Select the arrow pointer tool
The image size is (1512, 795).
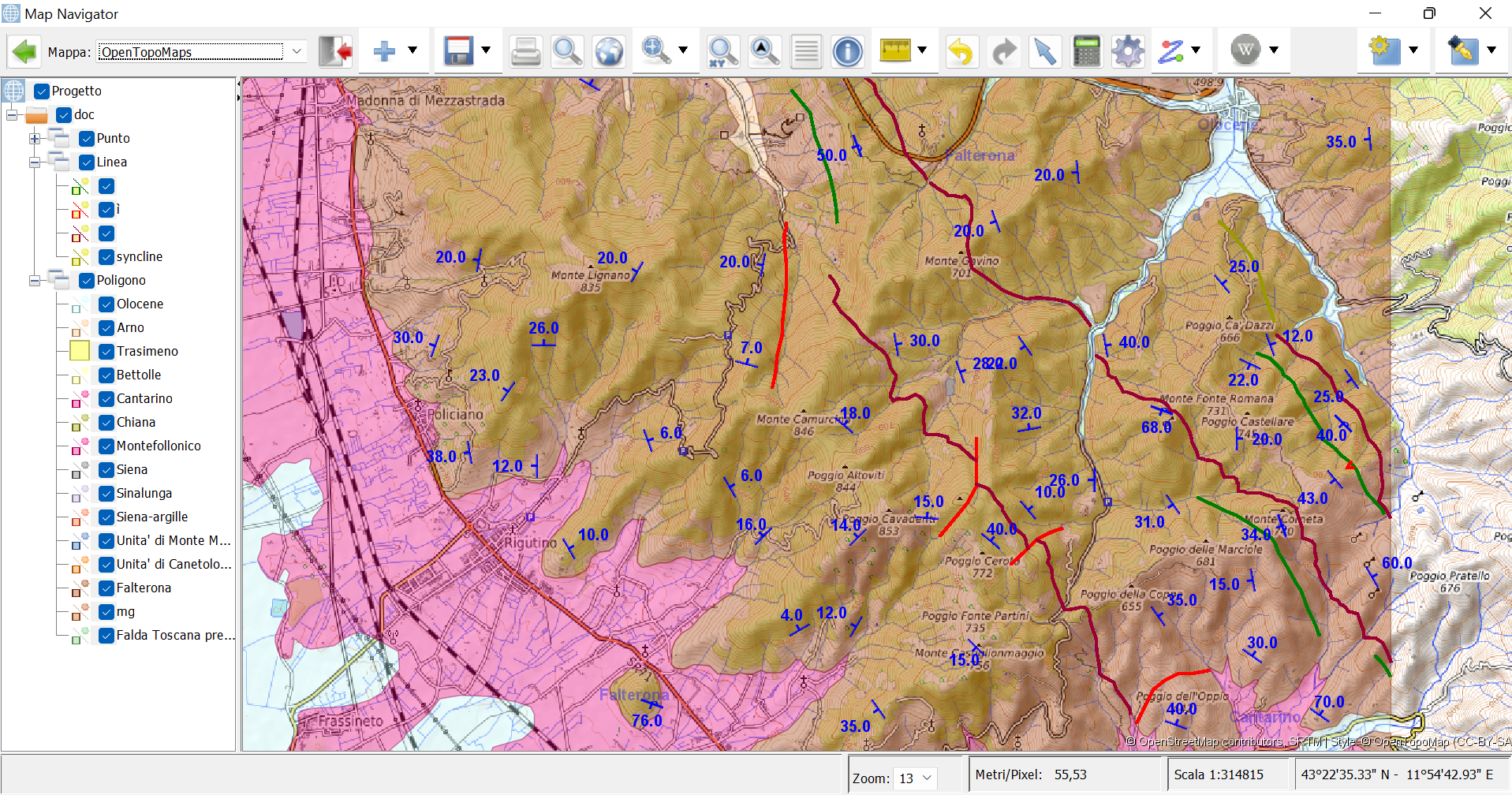tap(1045, 52)
